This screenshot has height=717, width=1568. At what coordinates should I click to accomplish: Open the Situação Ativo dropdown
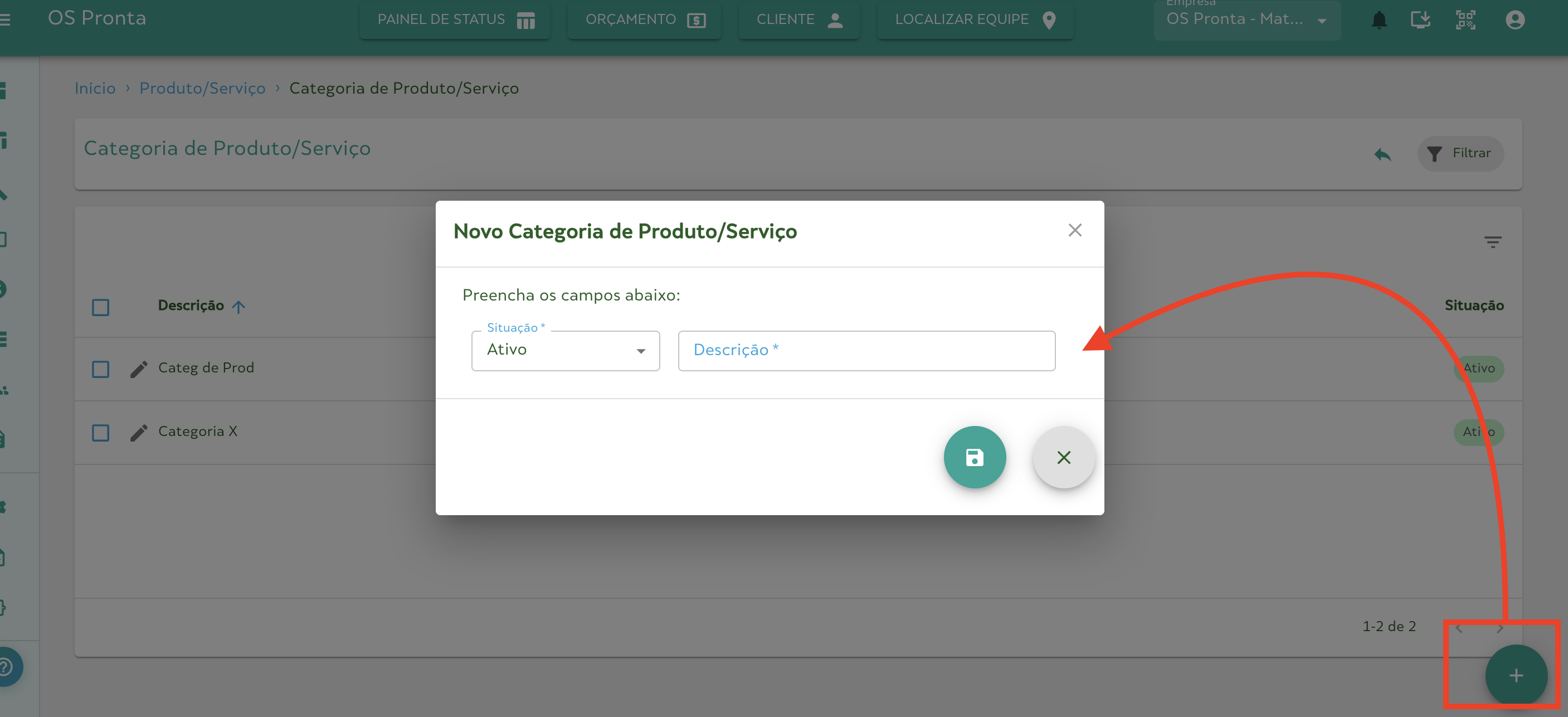(x=565, y=350)
